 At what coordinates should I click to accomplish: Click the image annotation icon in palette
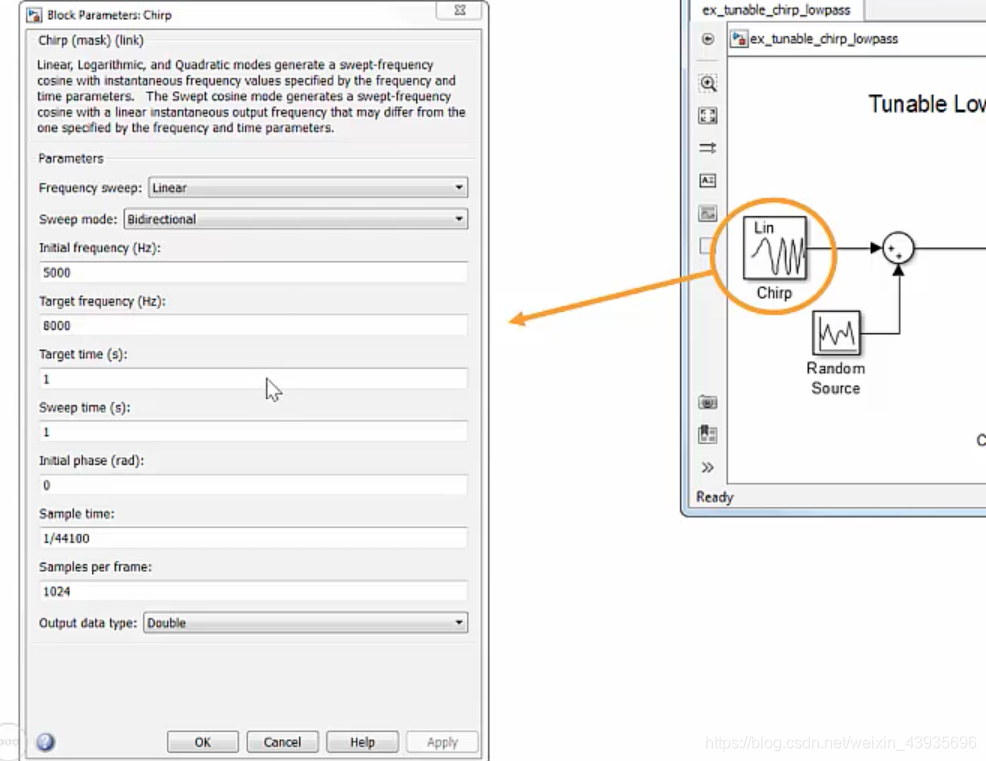pyautogui.click(x=708, y=213)
